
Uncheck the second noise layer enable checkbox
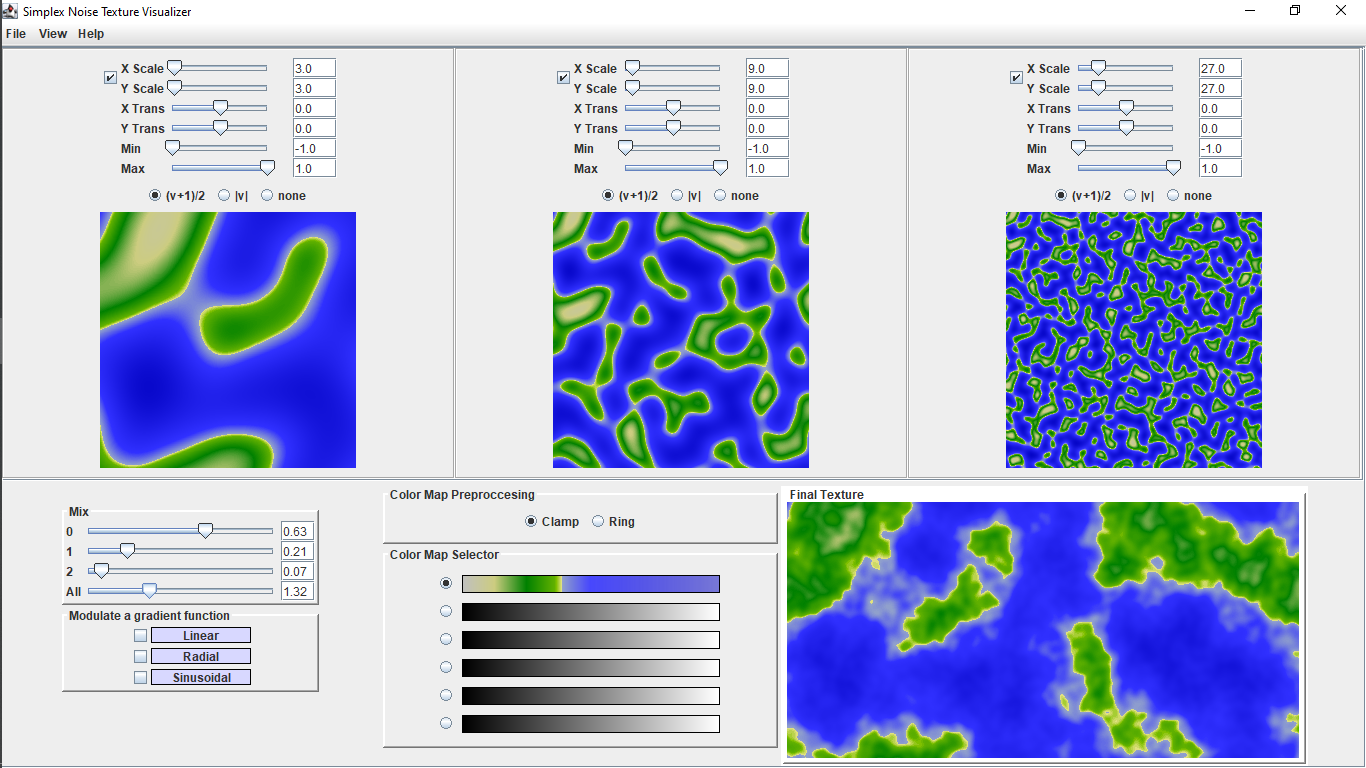[563, 78]
